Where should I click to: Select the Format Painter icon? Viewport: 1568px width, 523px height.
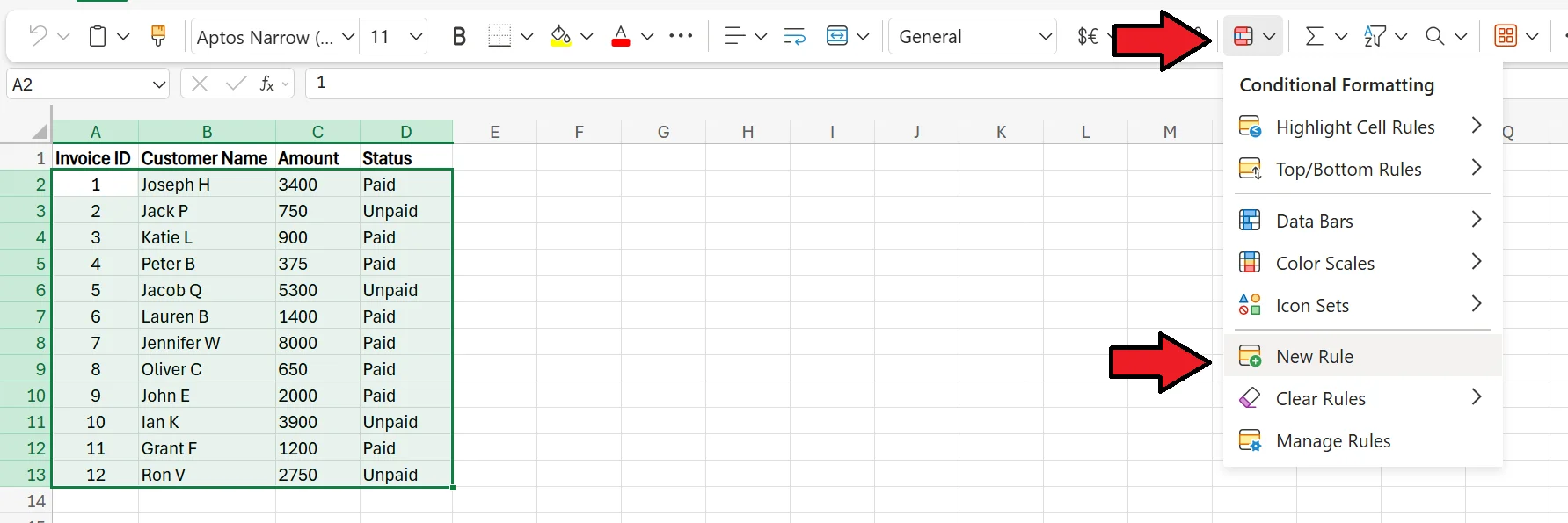click(158, 36)
